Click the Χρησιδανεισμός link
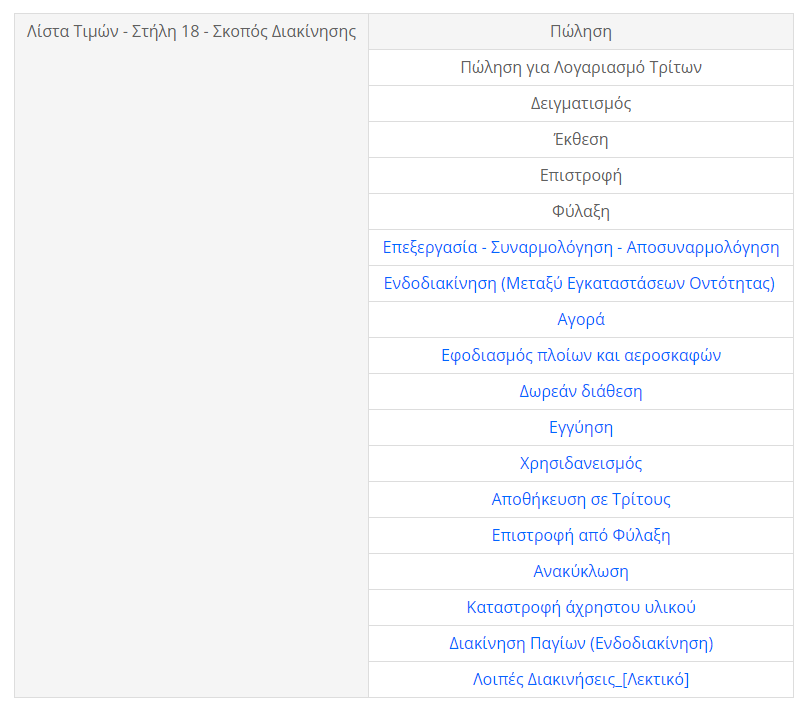Viewport: 803px width, 709px height. click(581, 463)
